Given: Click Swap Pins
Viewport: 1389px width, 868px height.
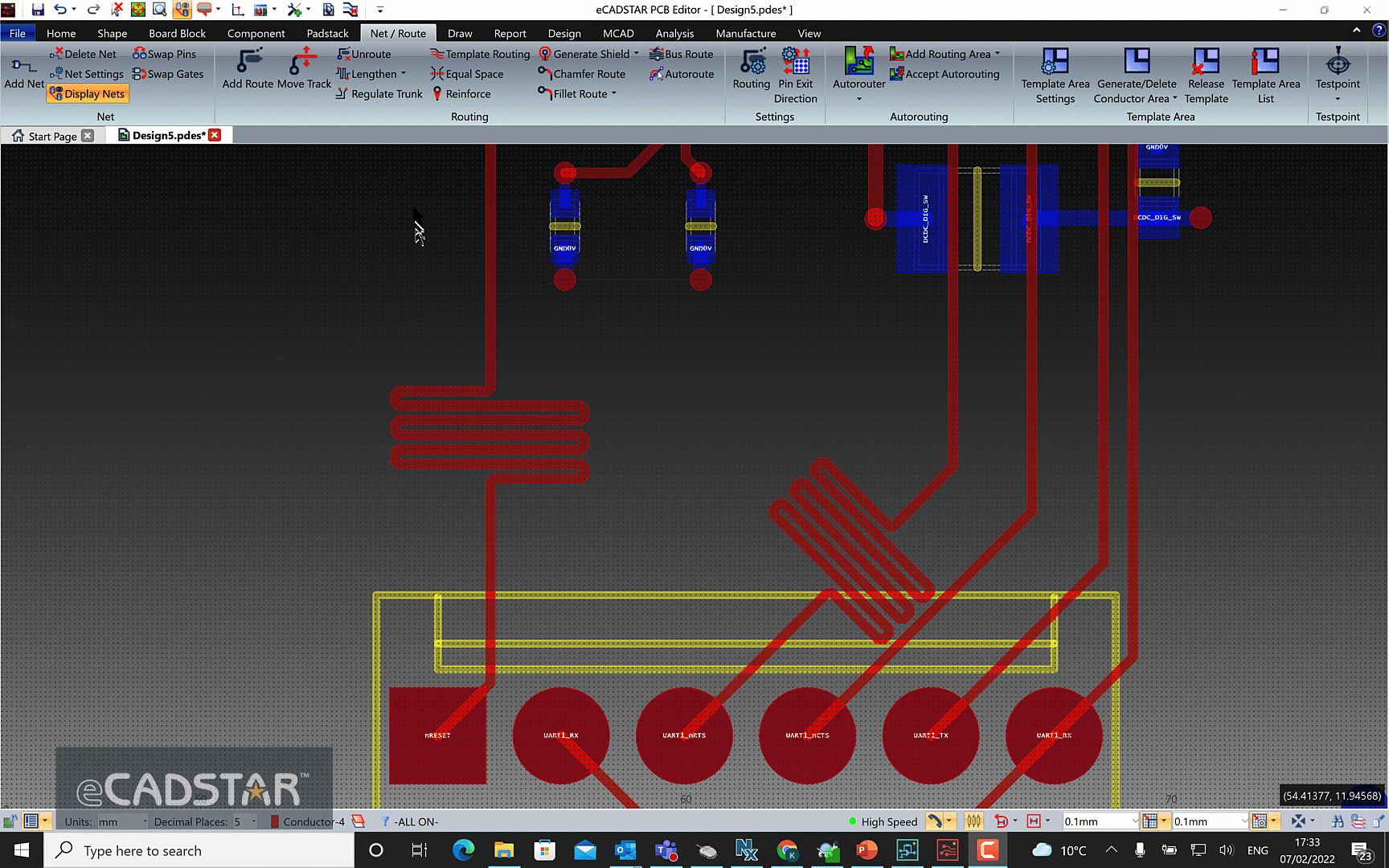Looking at the screenshot, I should 165,54.
